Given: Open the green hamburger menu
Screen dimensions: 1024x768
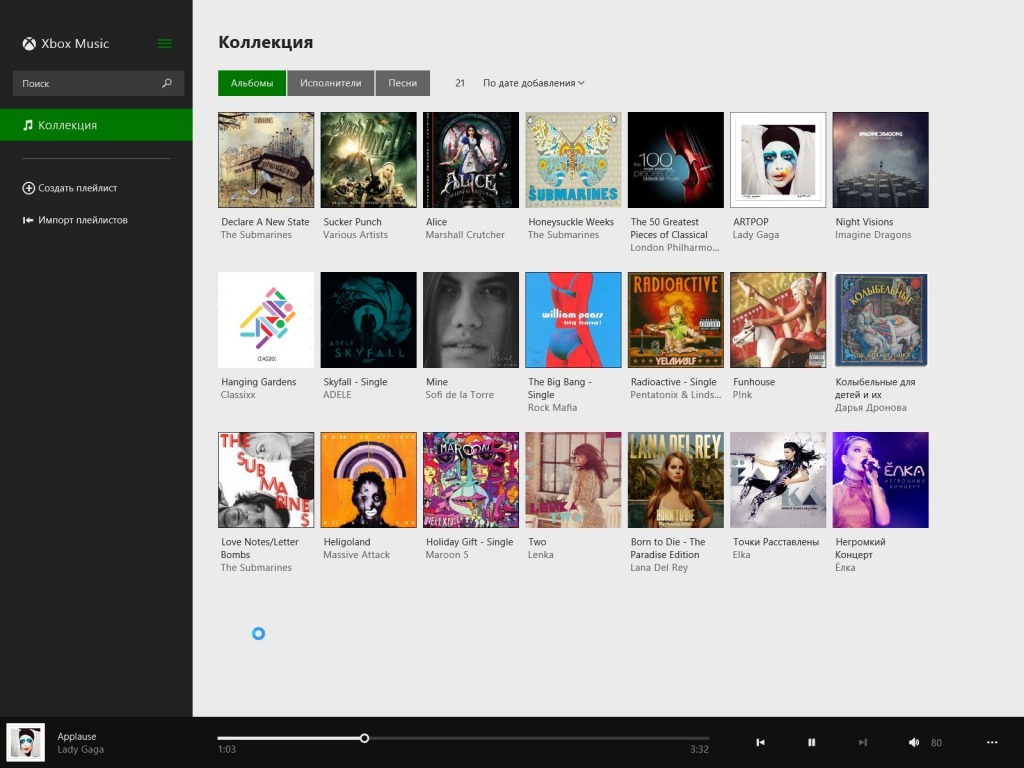Looking at the screenshot, I should (x=165, y=44).
